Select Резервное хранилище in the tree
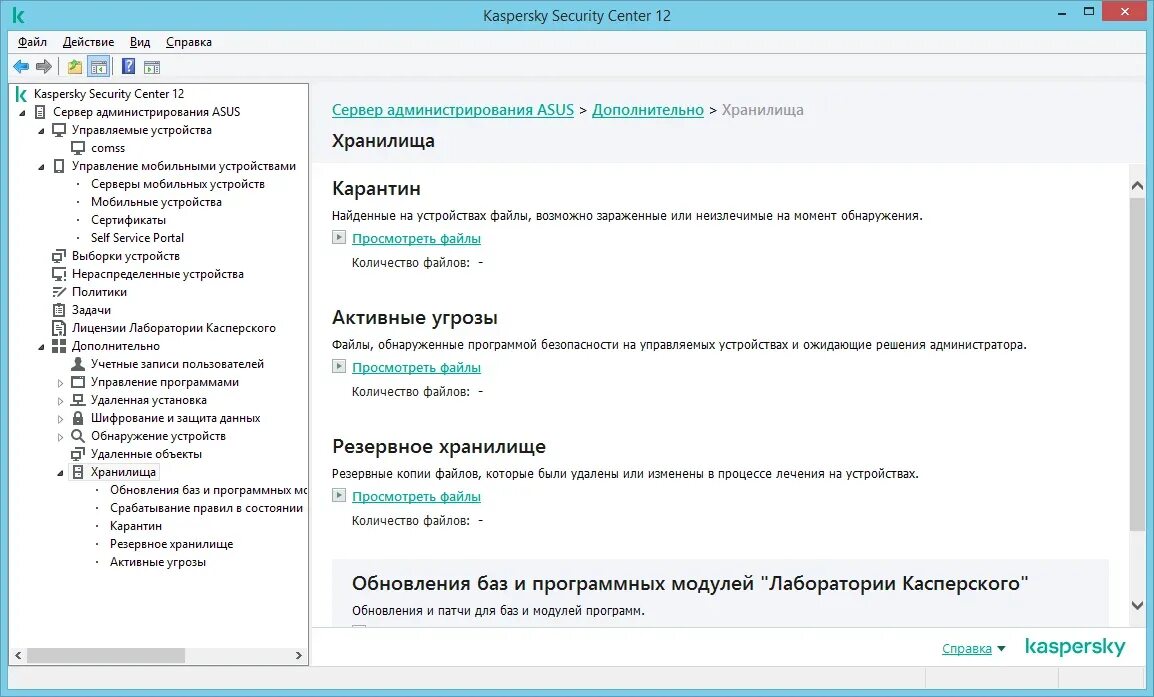This screenshot has width=1154, height=697. 171,544
